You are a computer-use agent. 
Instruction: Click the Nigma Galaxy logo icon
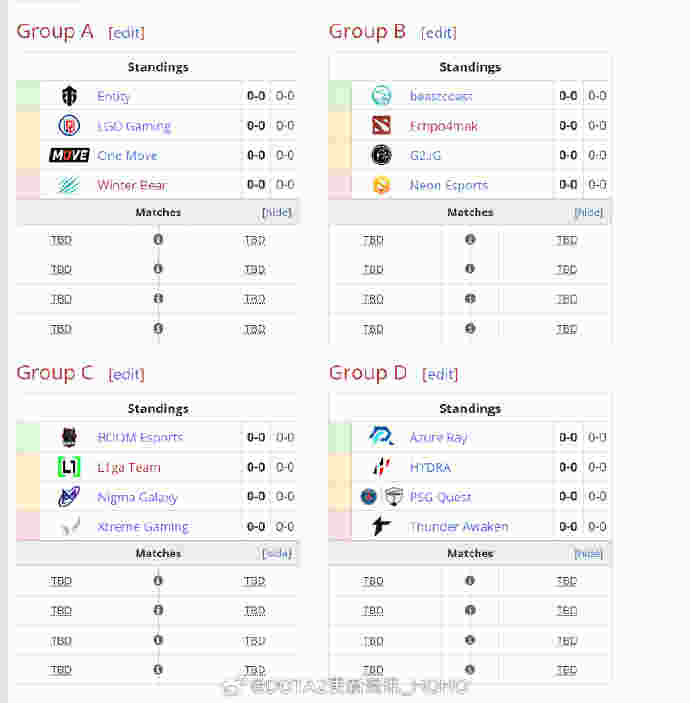69,496
